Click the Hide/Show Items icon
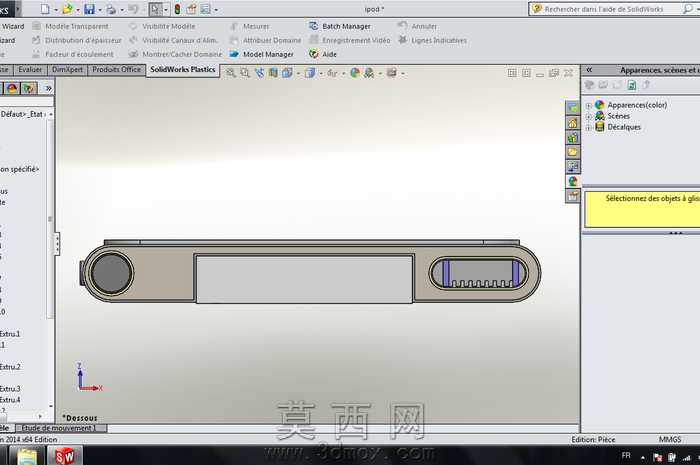Screen dimensions: 700x465 332,73
